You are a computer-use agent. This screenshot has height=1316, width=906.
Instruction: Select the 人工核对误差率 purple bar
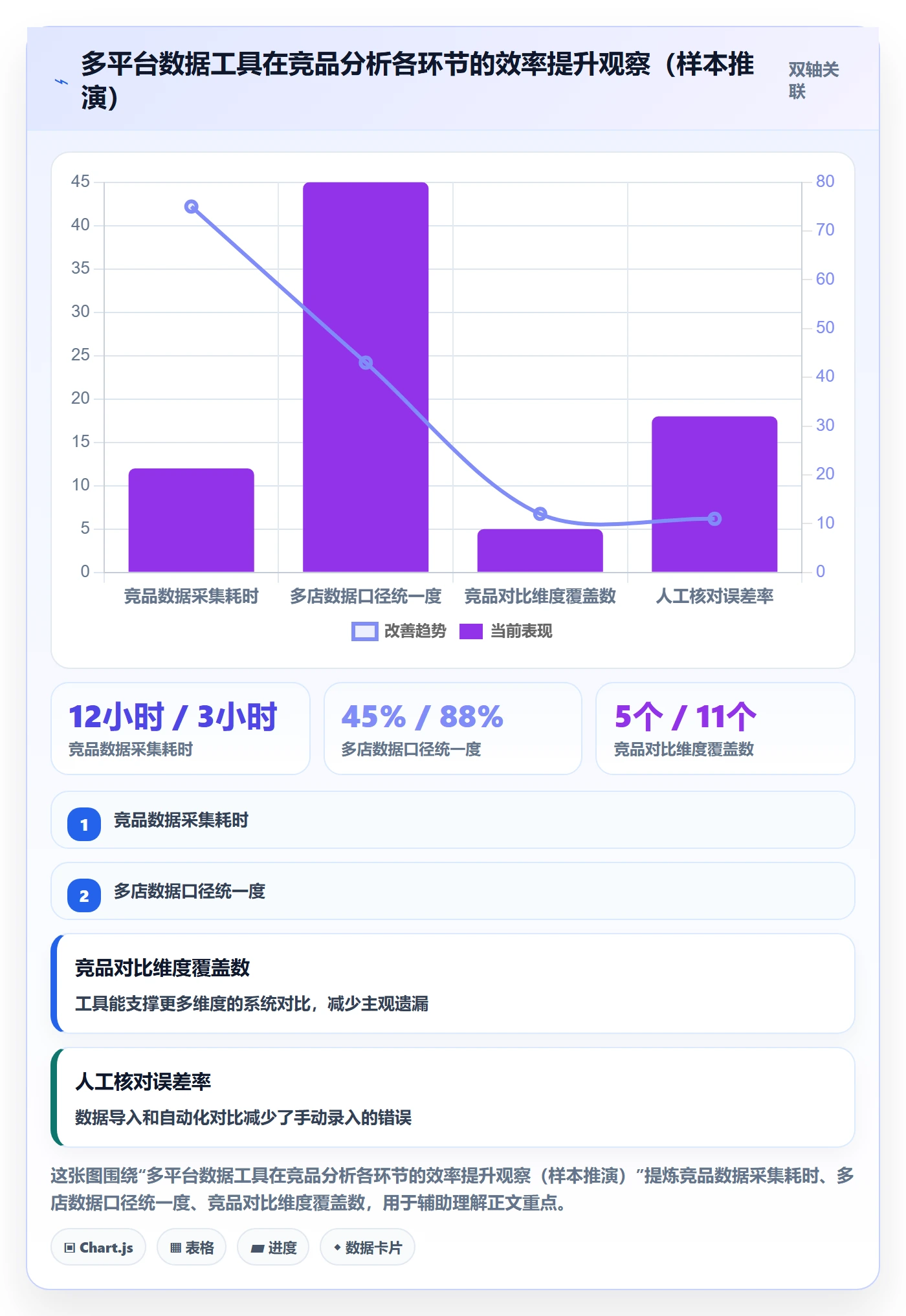714,494
